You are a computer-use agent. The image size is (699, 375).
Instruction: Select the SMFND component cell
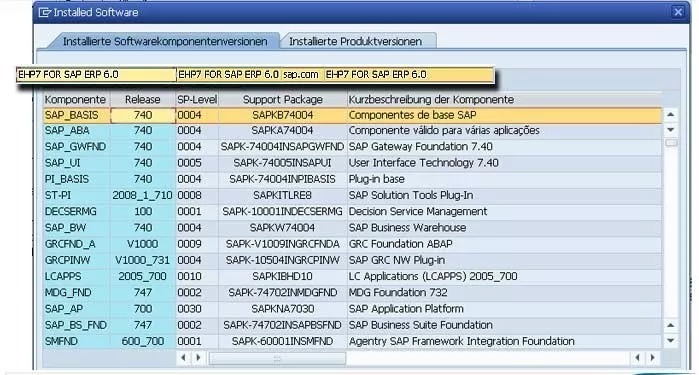click(76, 341)
